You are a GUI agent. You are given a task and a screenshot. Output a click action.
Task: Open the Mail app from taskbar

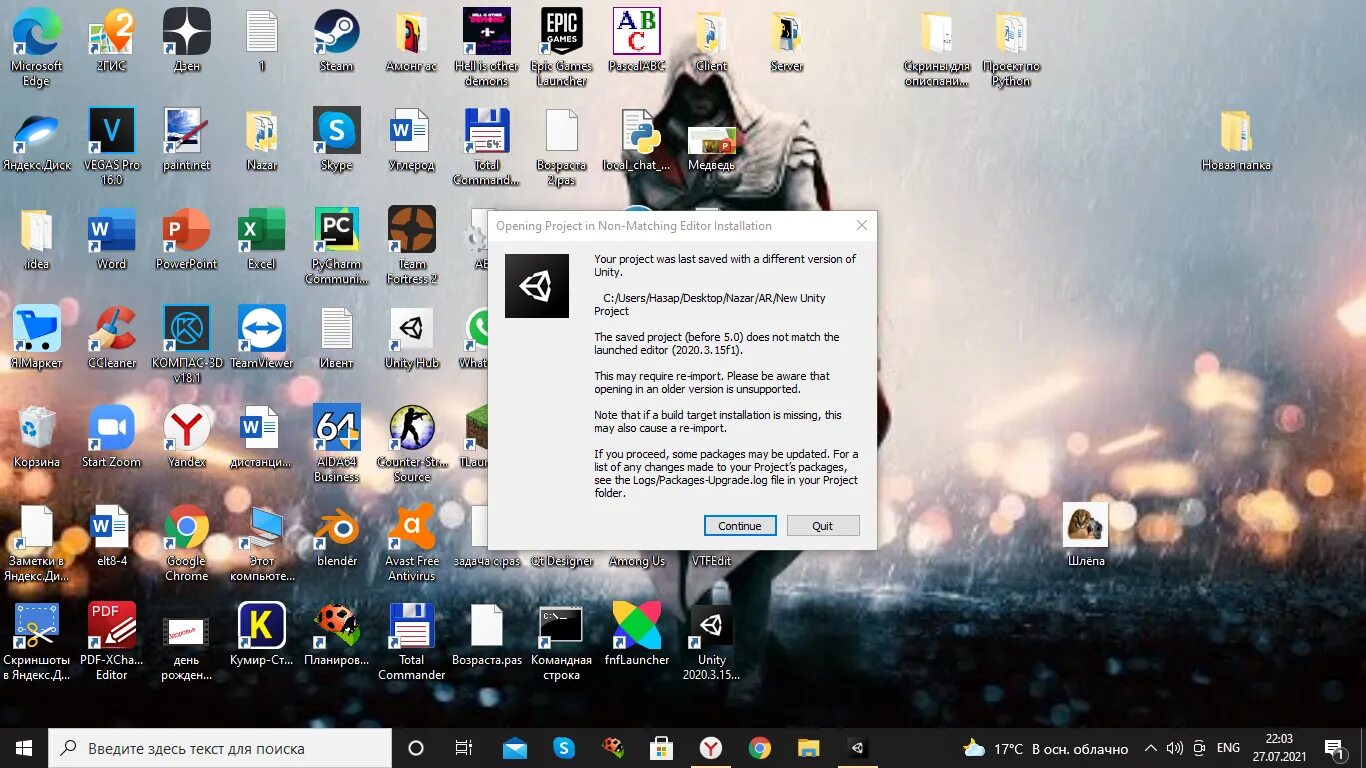pos(515,748)
